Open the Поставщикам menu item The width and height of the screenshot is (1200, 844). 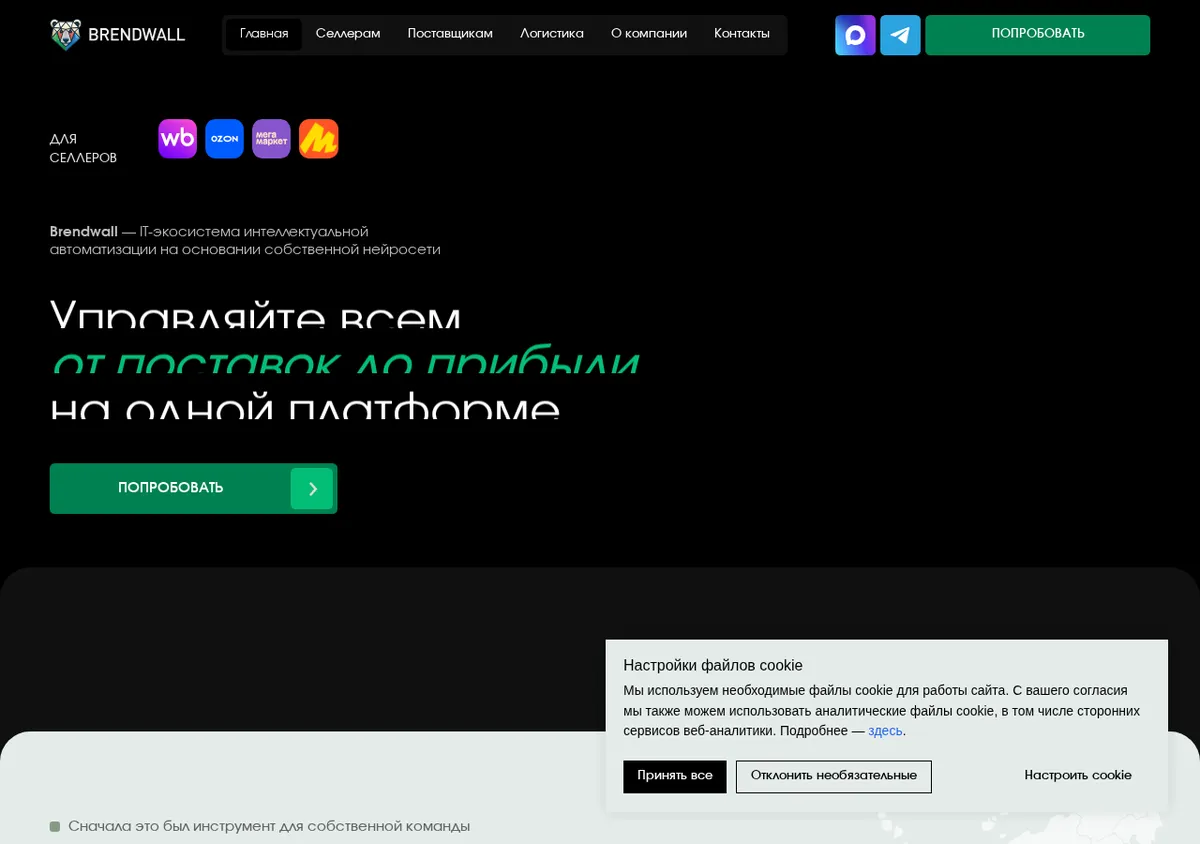point(450,34)
